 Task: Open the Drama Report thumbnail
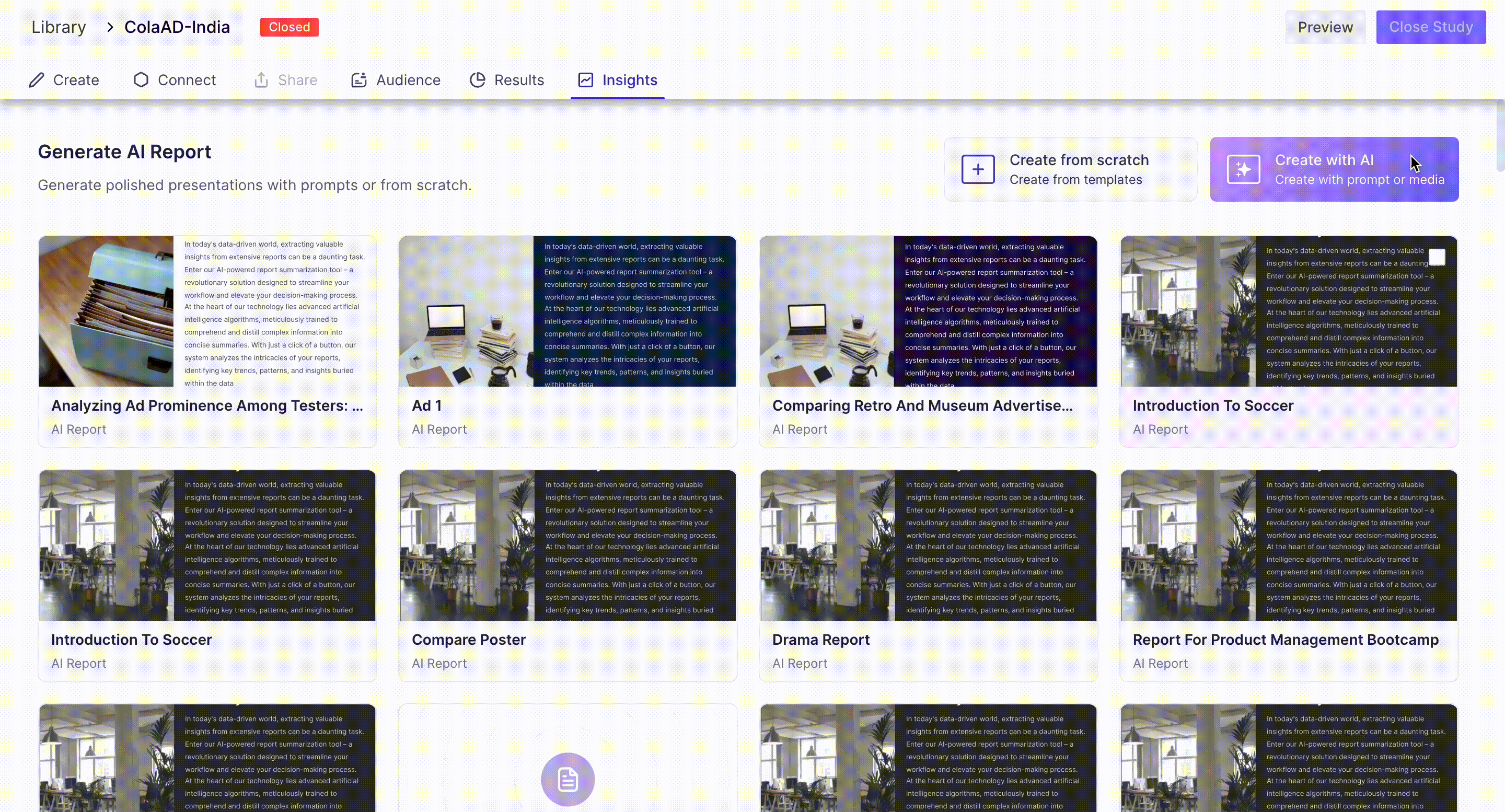coord(928,546)
